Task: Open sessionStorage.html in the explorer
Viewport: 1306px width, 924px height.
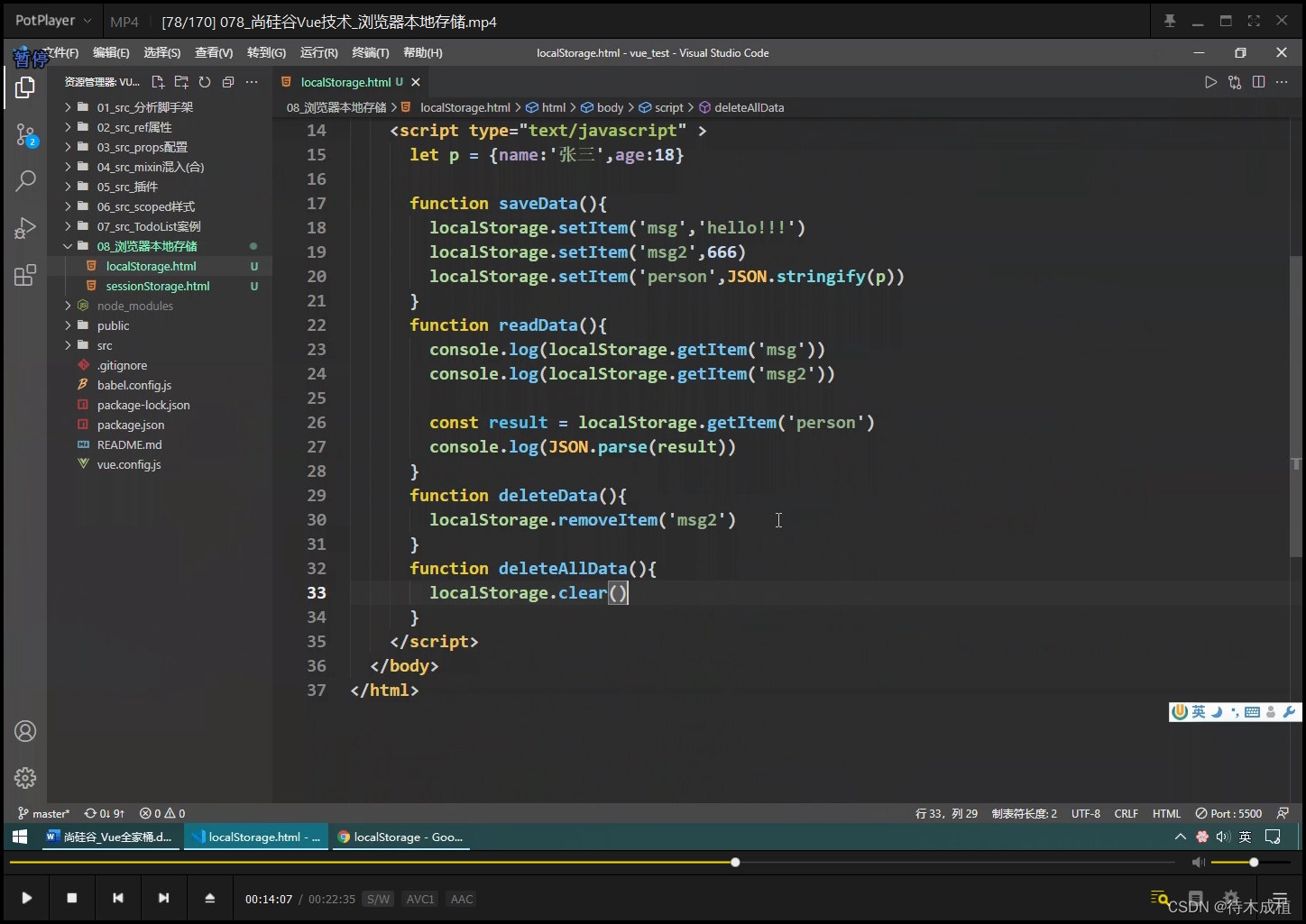Action: [160, 286]
